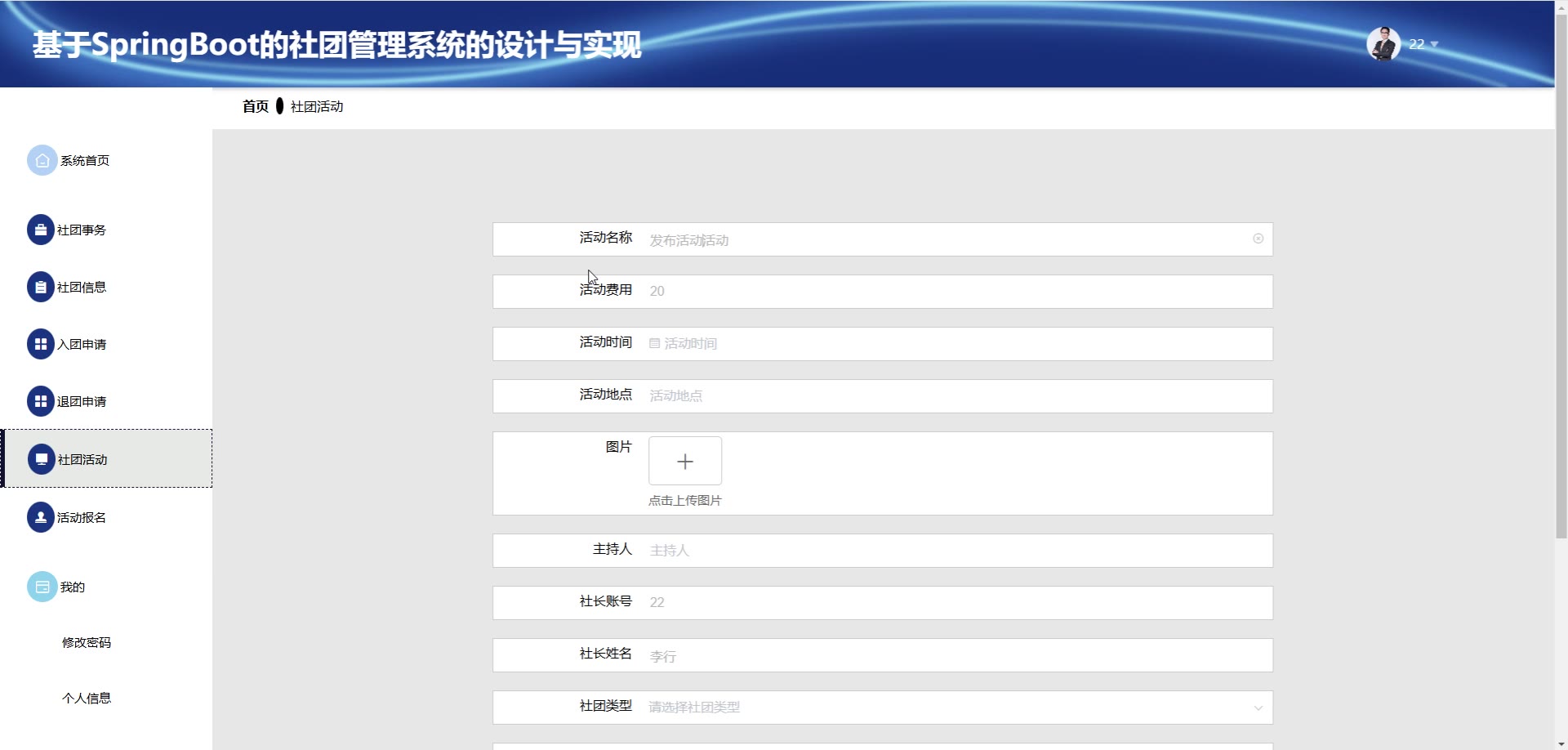Click the calendar icon in 活动时间 field

(654, 344)
